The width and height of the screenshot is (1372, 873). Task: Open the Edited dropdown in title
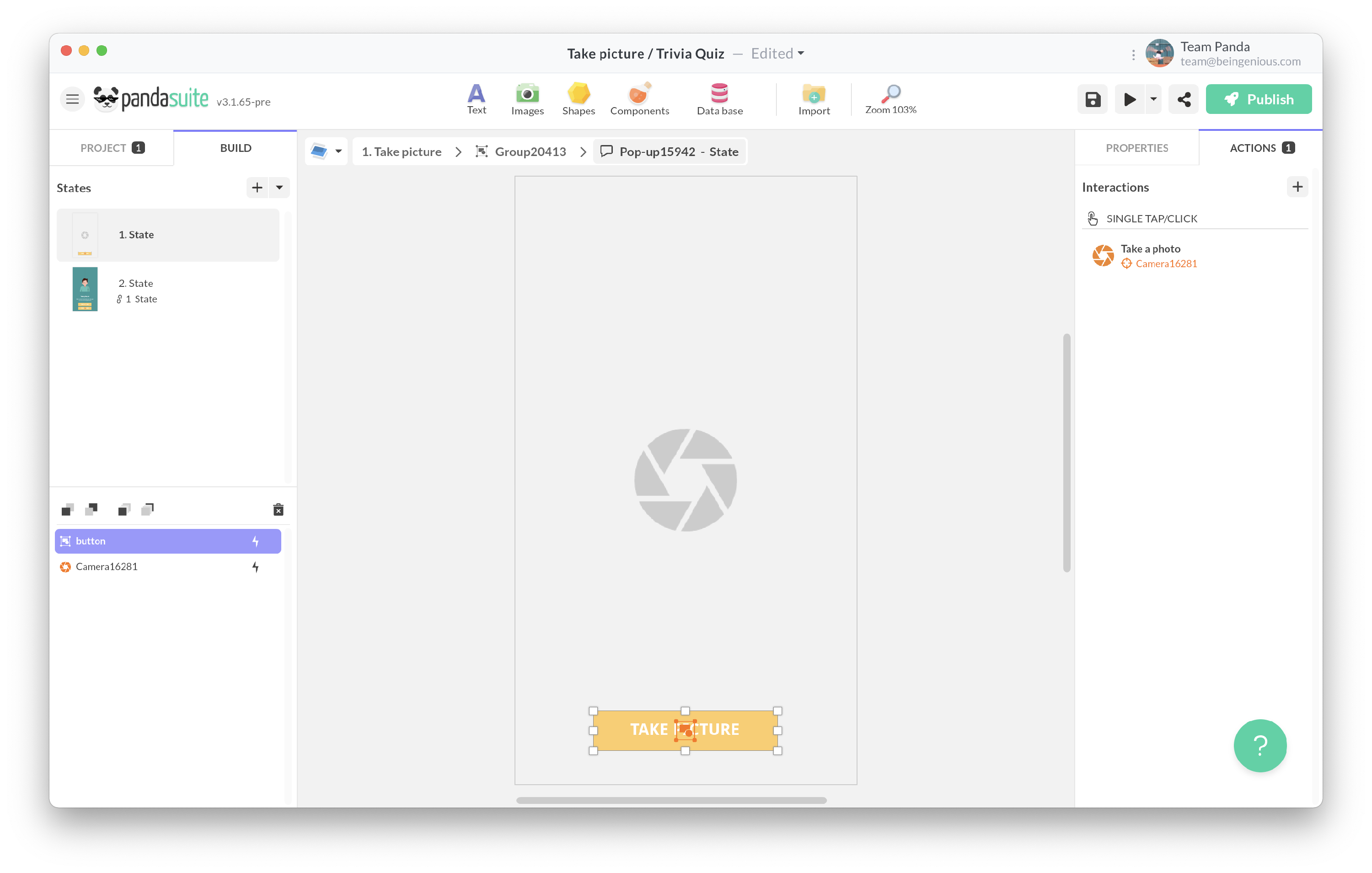[777, 54]
